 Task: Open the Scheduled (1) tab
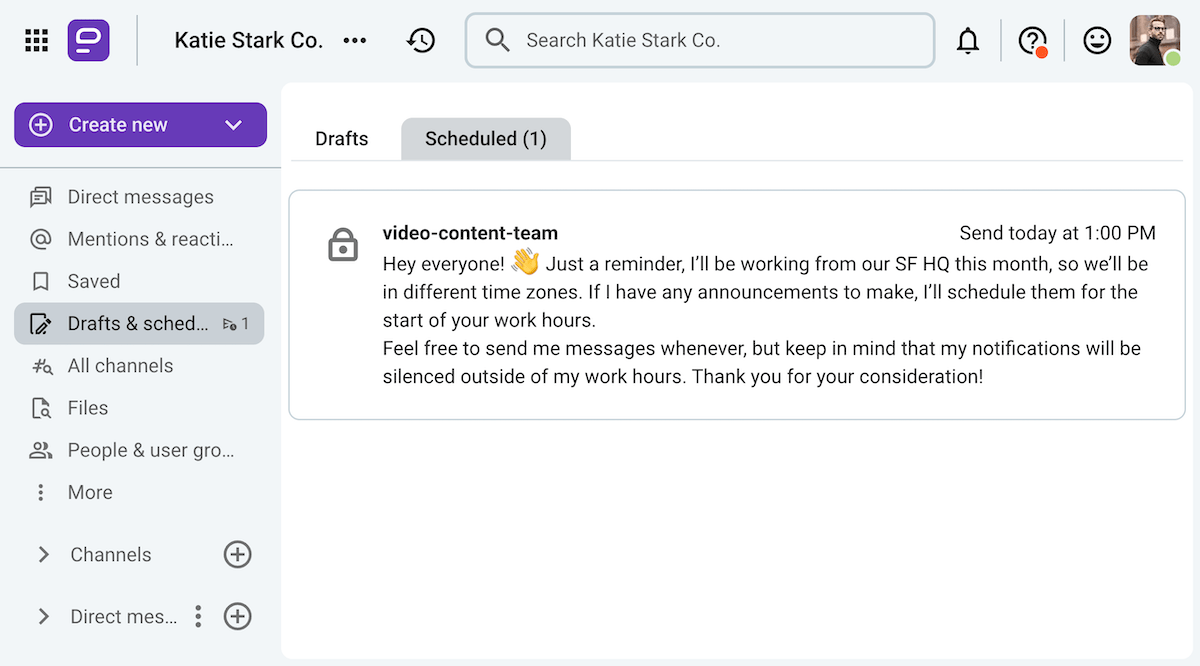(485, 138)
